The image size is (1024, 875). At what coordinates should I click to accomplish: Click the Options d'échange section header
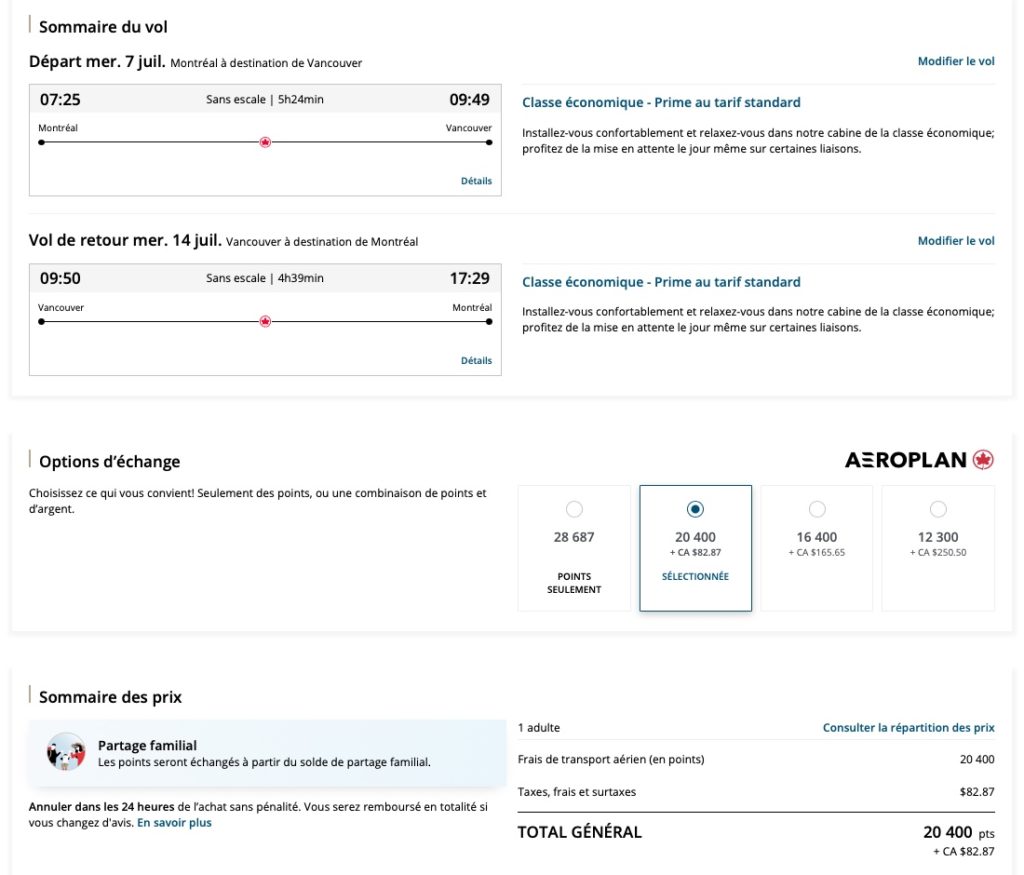tap(109, 461)
